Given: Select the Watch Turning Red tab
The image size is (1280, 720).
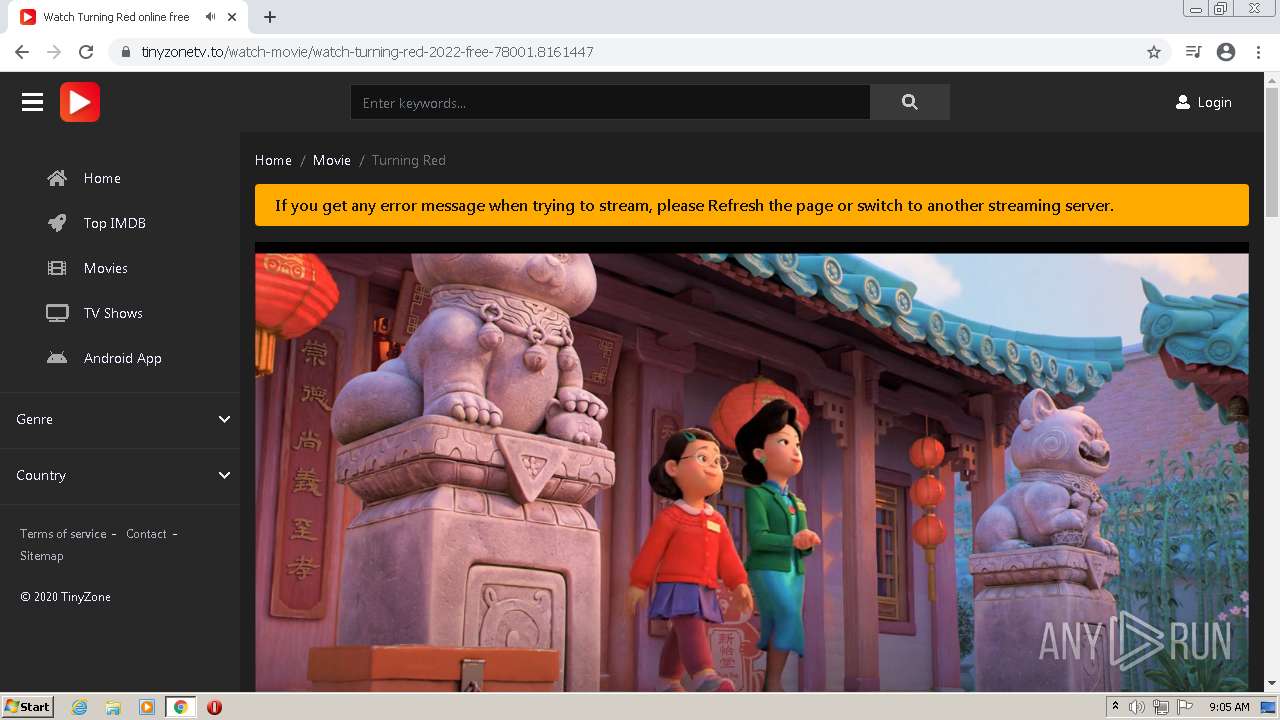Looking at the screenshot, I should pos(130,17).
